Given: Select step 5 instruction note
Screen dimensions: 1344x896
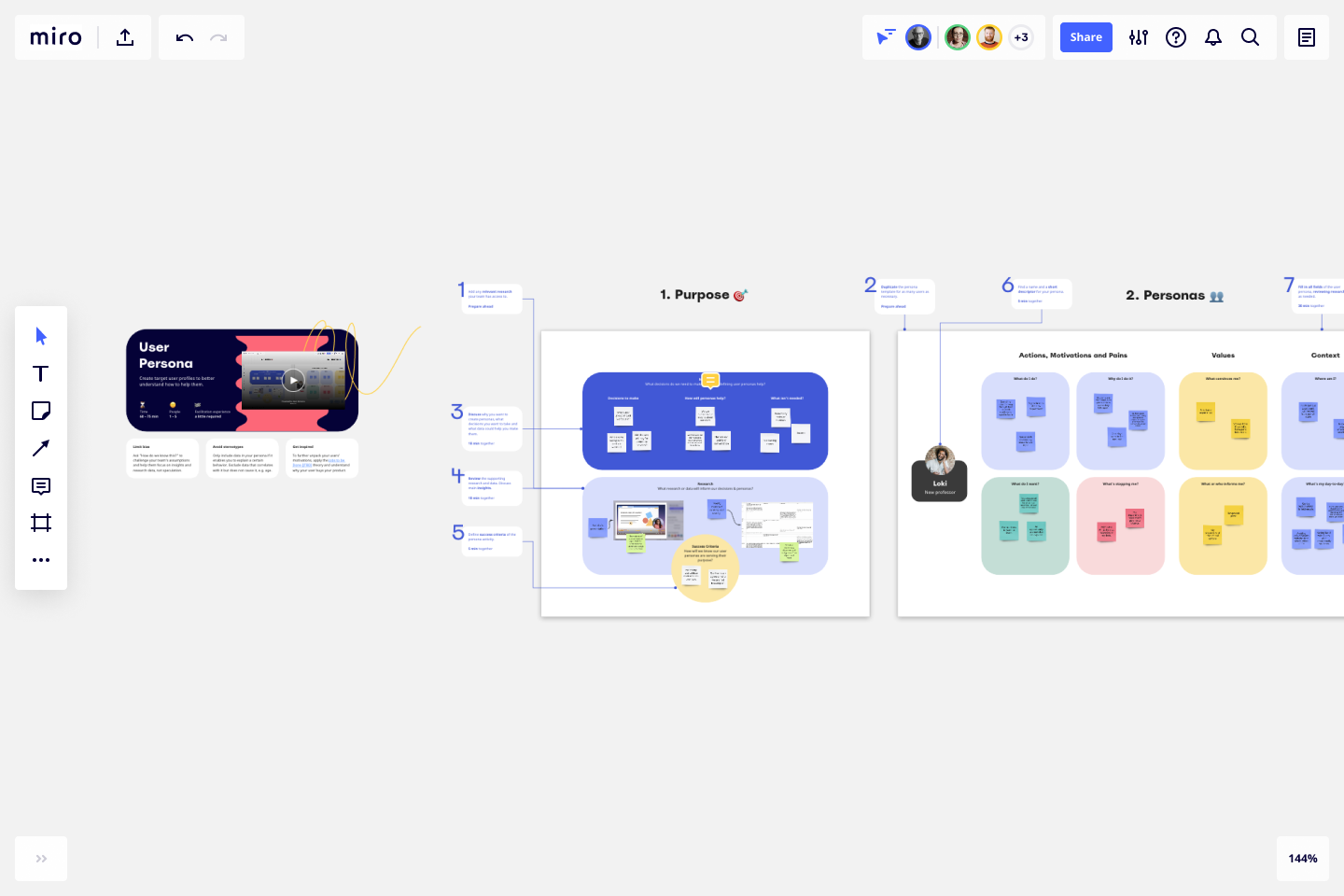Looking at the screenshot, I should point(492,541).
